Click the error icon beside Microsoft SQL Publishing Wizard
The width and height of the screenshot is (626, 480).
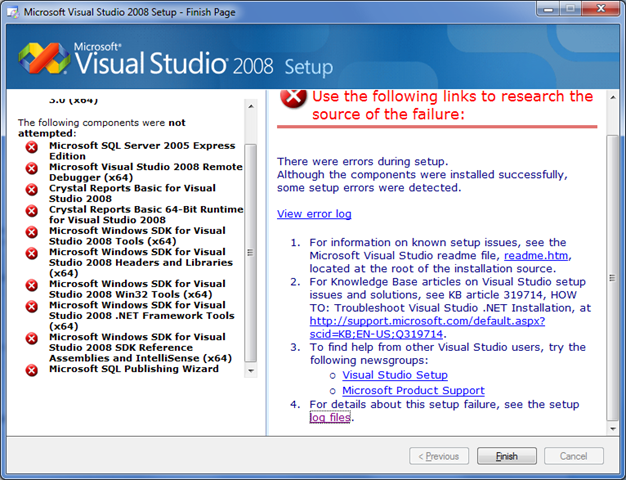(32, 370)
